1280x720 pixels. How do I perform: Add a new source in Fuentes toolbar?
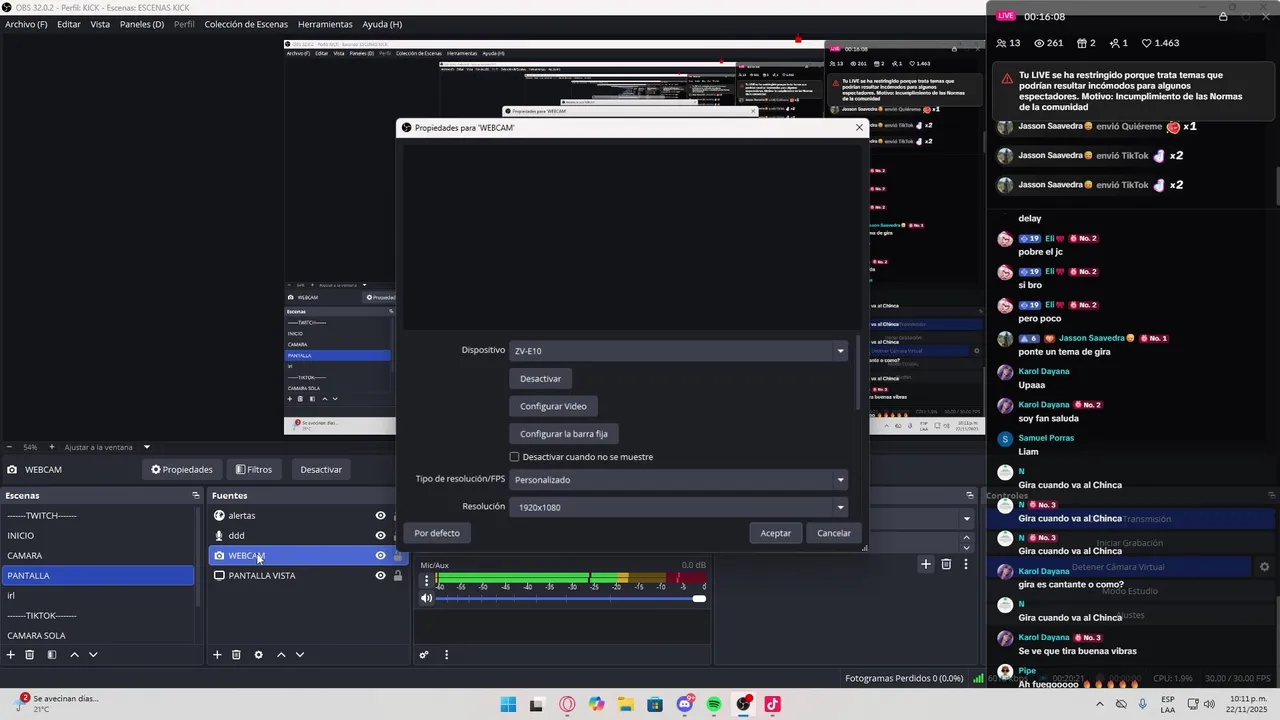click(217, 655)
